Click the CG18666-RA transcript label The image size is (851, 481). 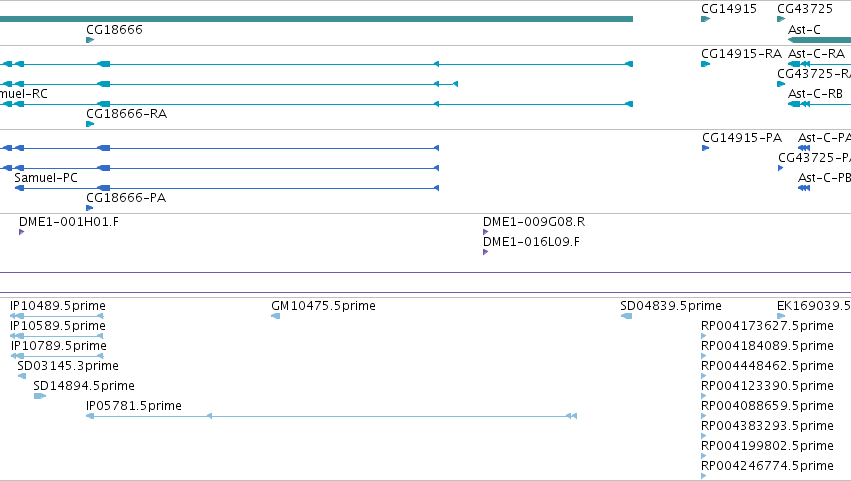(126, 113)
